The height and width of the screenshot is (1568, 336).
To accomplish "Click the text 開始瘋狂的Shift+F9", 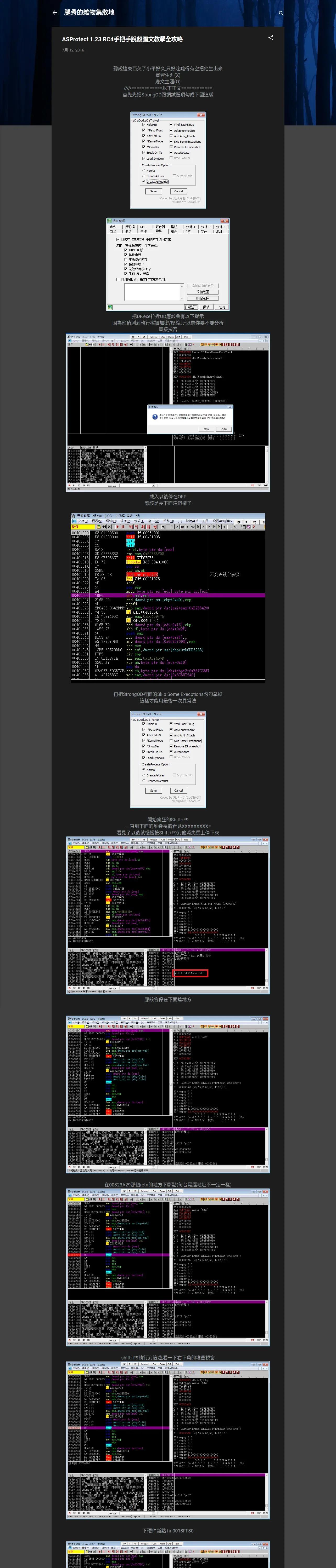I will (168, 820).
